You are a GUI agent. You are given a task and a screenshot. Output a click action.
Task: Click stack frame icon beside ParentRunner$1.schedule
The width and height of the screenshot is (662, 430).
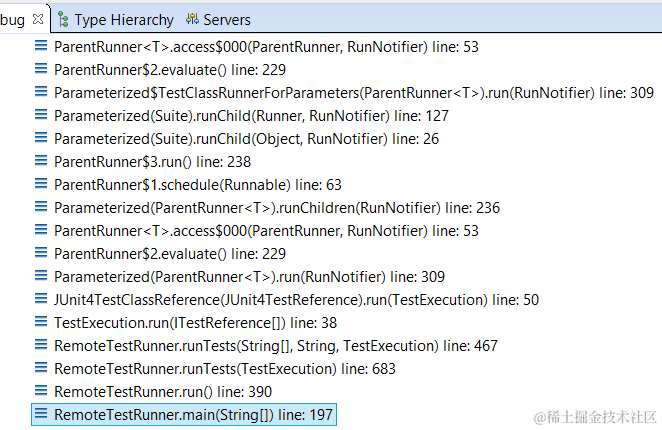point(41,183)
